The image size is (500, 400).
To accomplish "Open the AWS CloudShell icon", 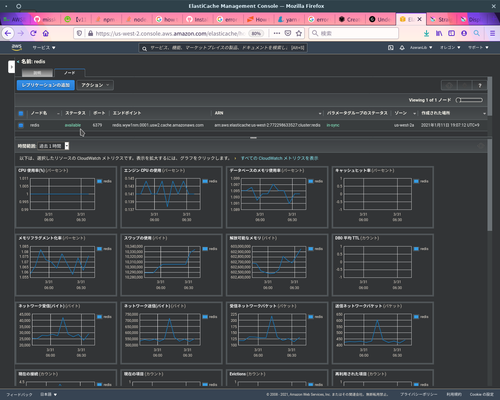I will [x=391, y=48].
